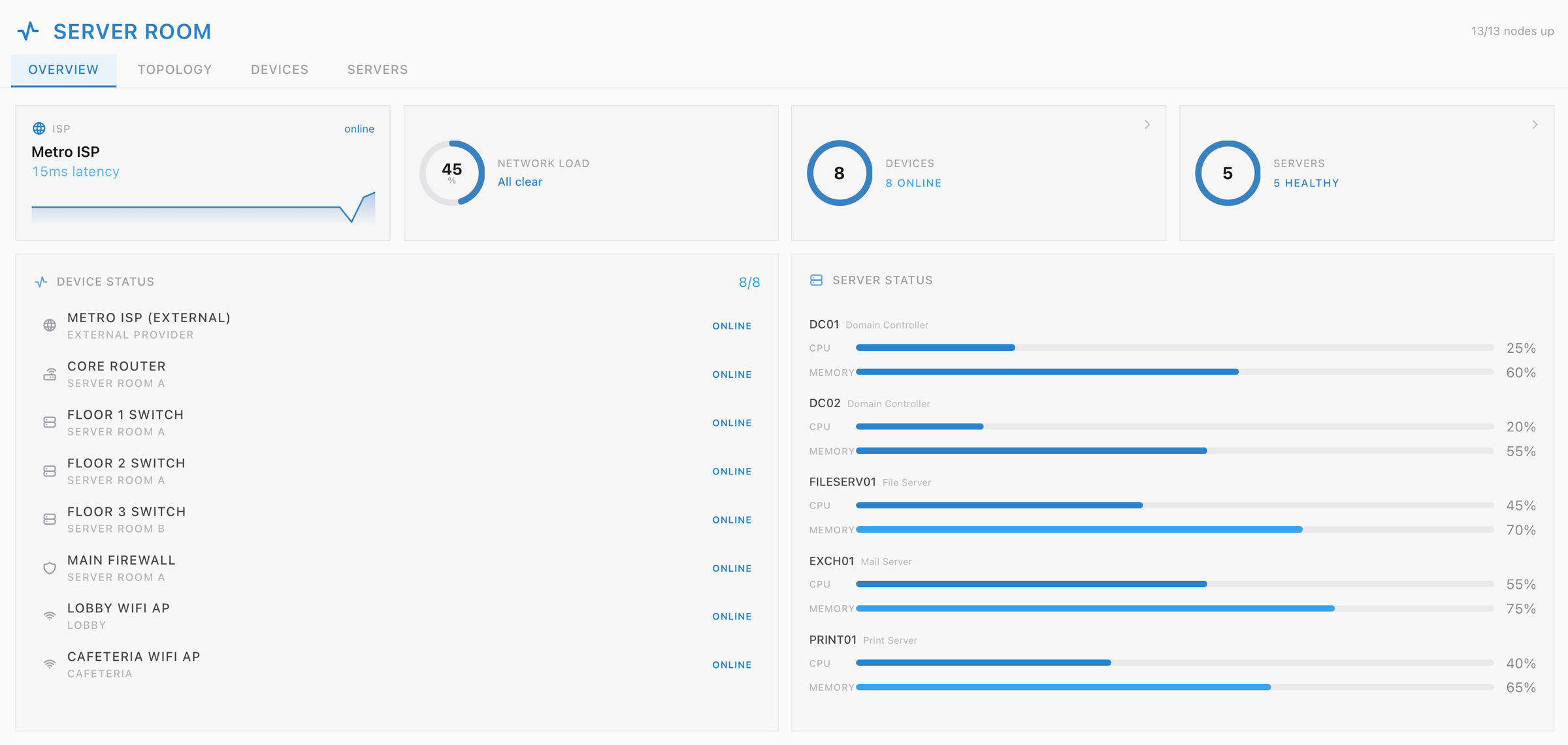Click the 5 HEALTHY servers link

click(1306, 183)
